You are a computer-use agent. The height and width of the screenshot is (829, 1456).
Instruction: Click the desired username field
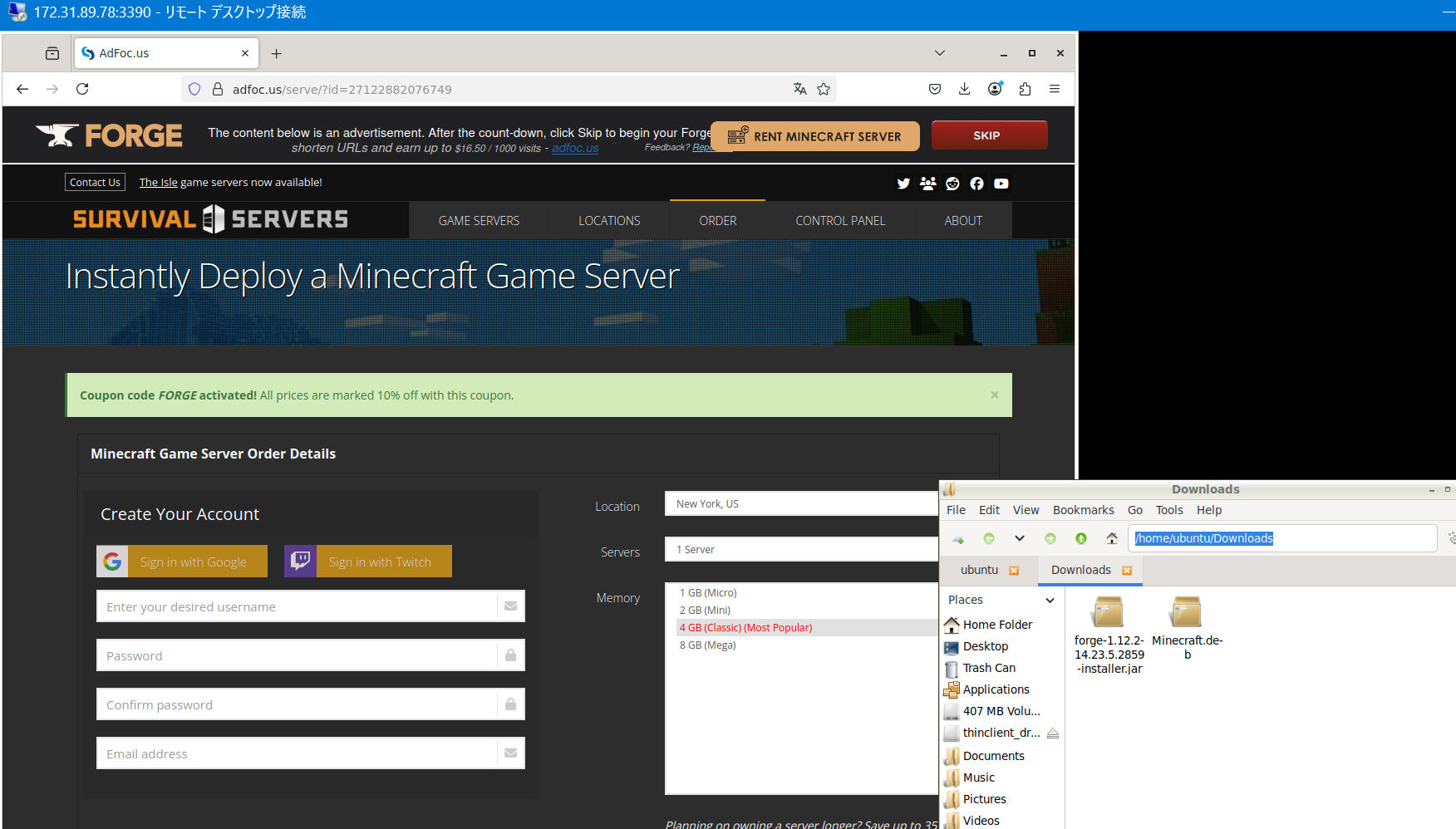[x=311, y=606]
